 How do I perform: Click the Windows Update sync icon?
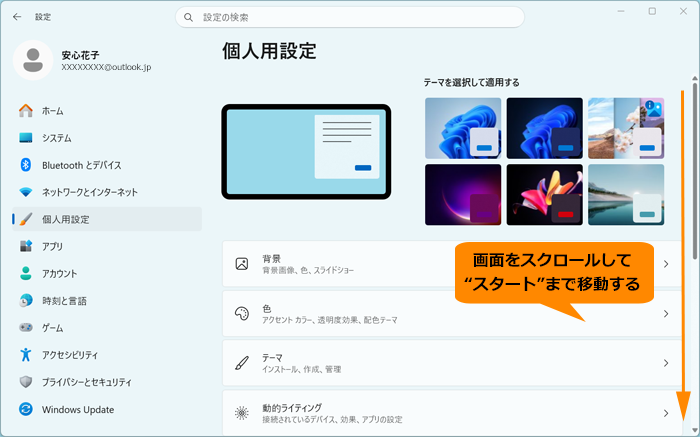click(26, 409)
